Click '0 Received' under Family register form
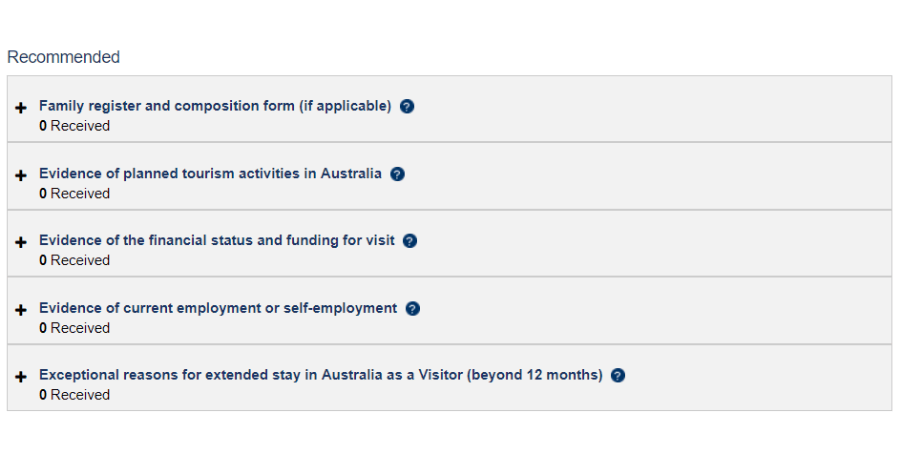 (74, 126)
